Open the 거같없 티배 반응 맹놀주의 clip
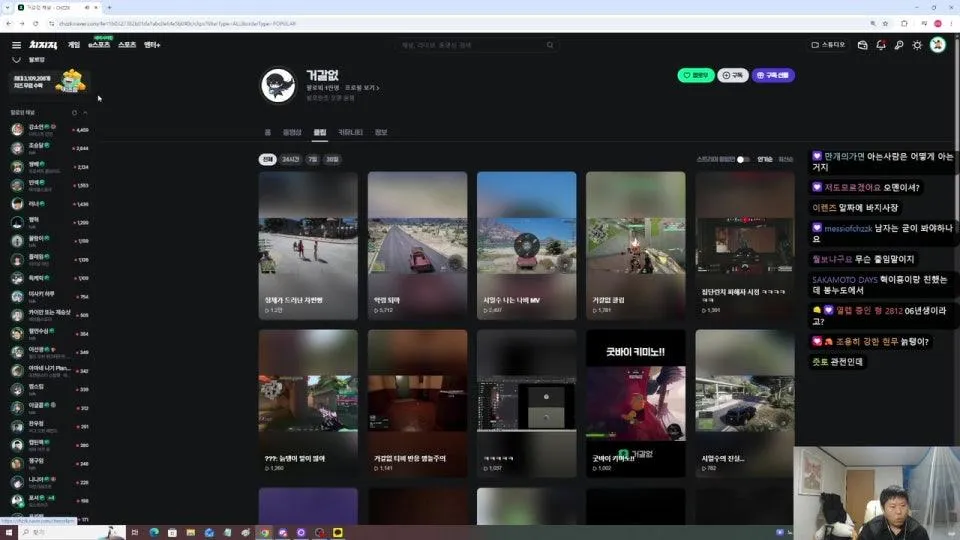Screen dimensions: 960x540 [418, 403]
